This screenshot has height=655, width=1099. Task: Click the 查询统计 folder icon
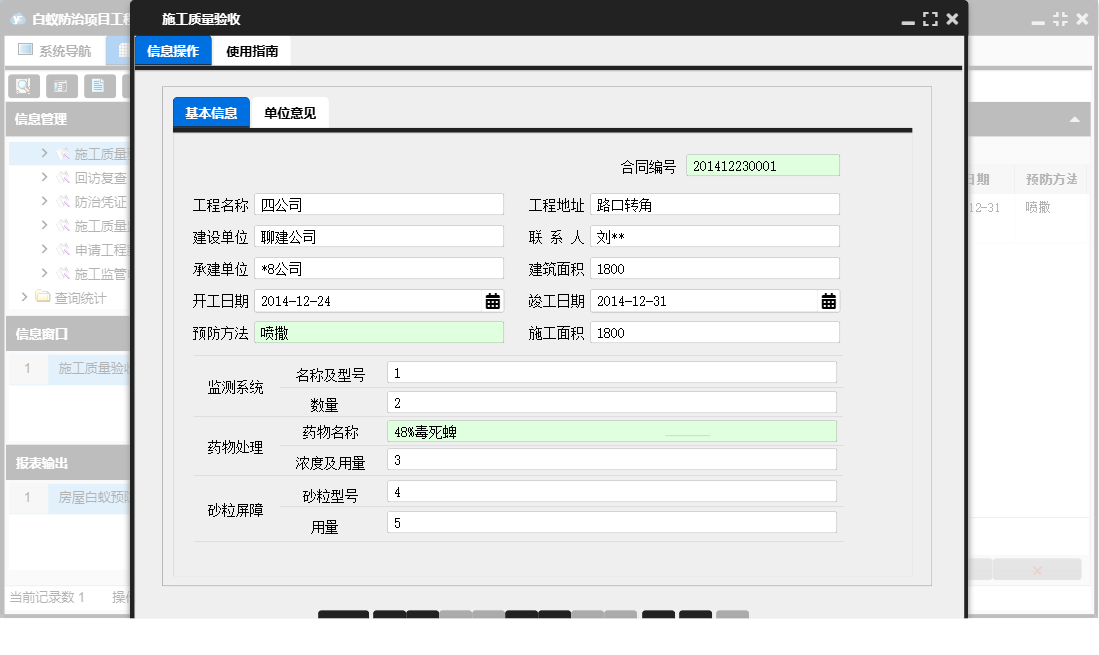tap(43, 297)
